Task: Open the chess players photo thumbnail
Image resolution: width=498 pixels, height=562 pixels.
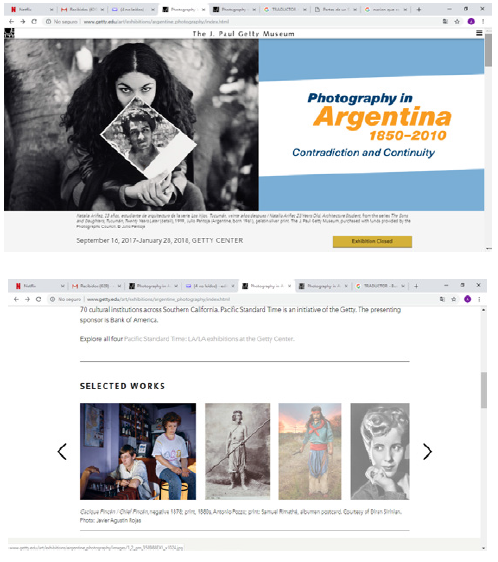Action: pos(138,451)
